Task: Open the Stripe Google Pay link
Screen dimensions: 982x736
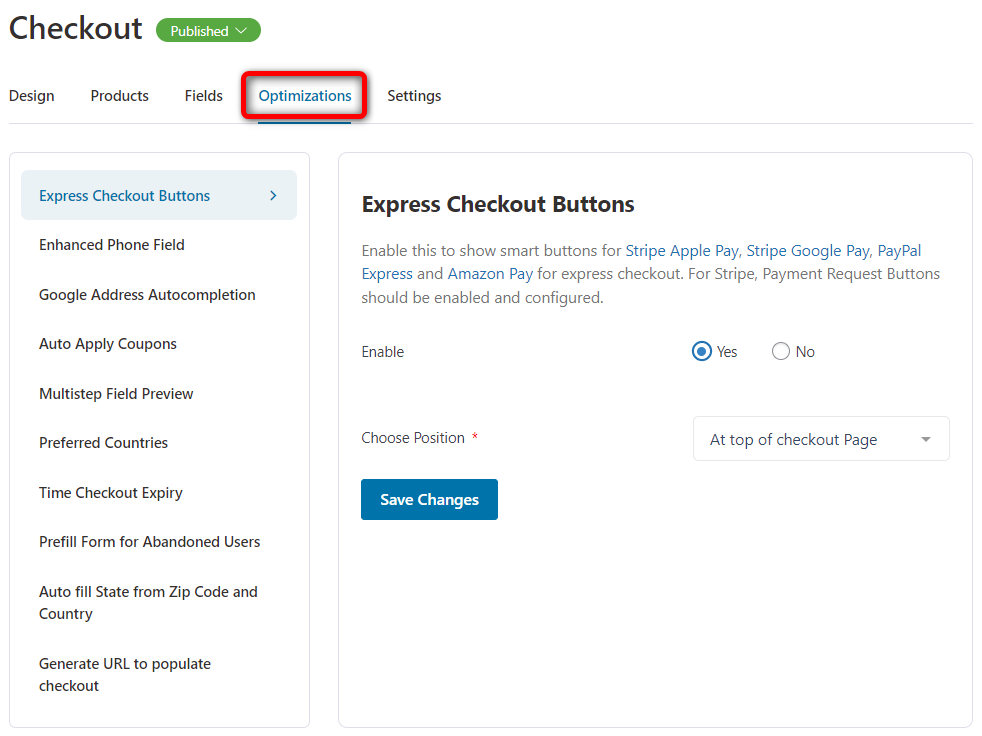Action: [x=807, y=251]
